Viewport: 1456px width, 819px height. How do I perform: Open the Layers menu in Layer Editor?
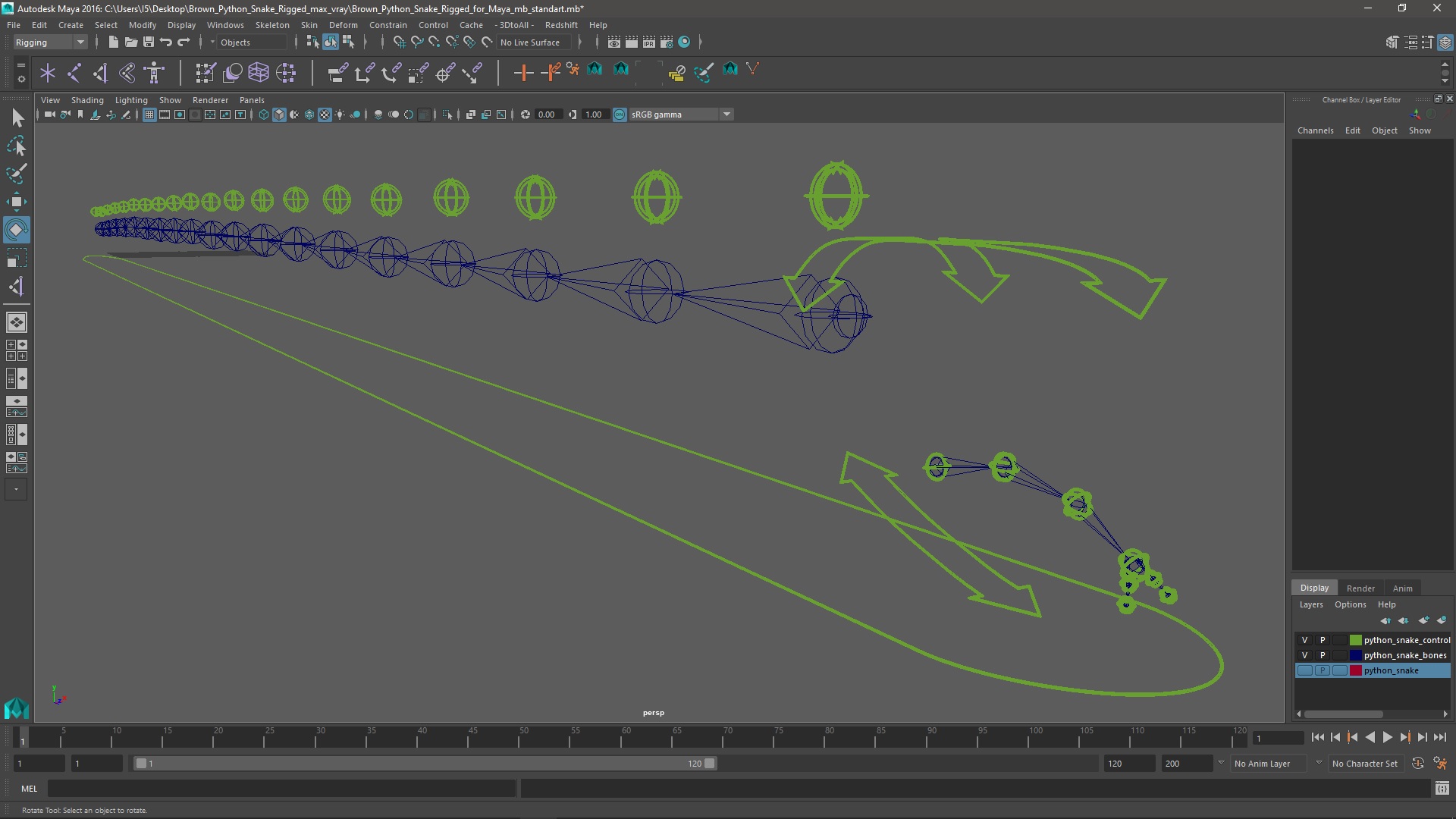tap(1310, 604)
